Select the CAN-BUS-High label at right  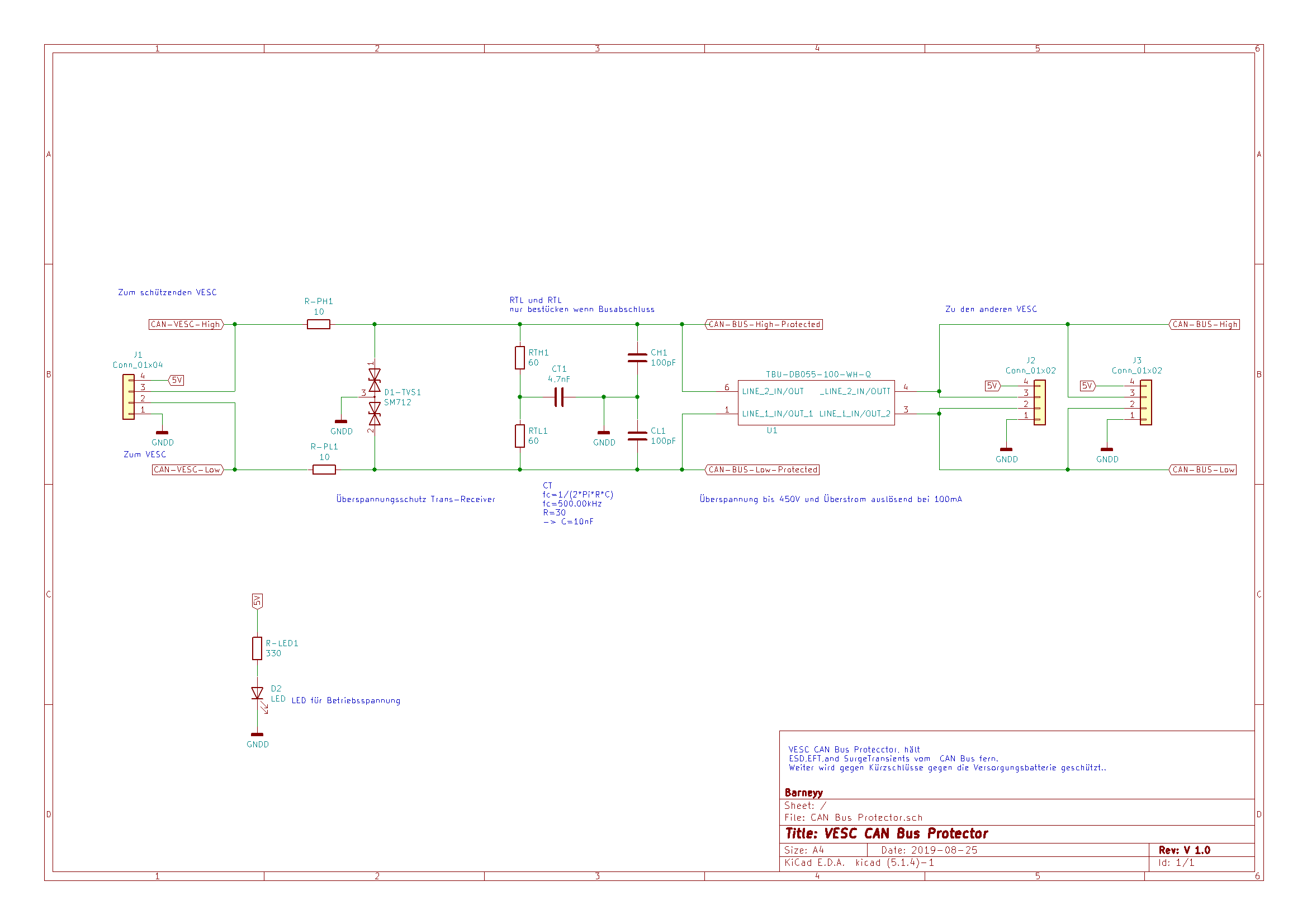click(x=1204, y=325)
